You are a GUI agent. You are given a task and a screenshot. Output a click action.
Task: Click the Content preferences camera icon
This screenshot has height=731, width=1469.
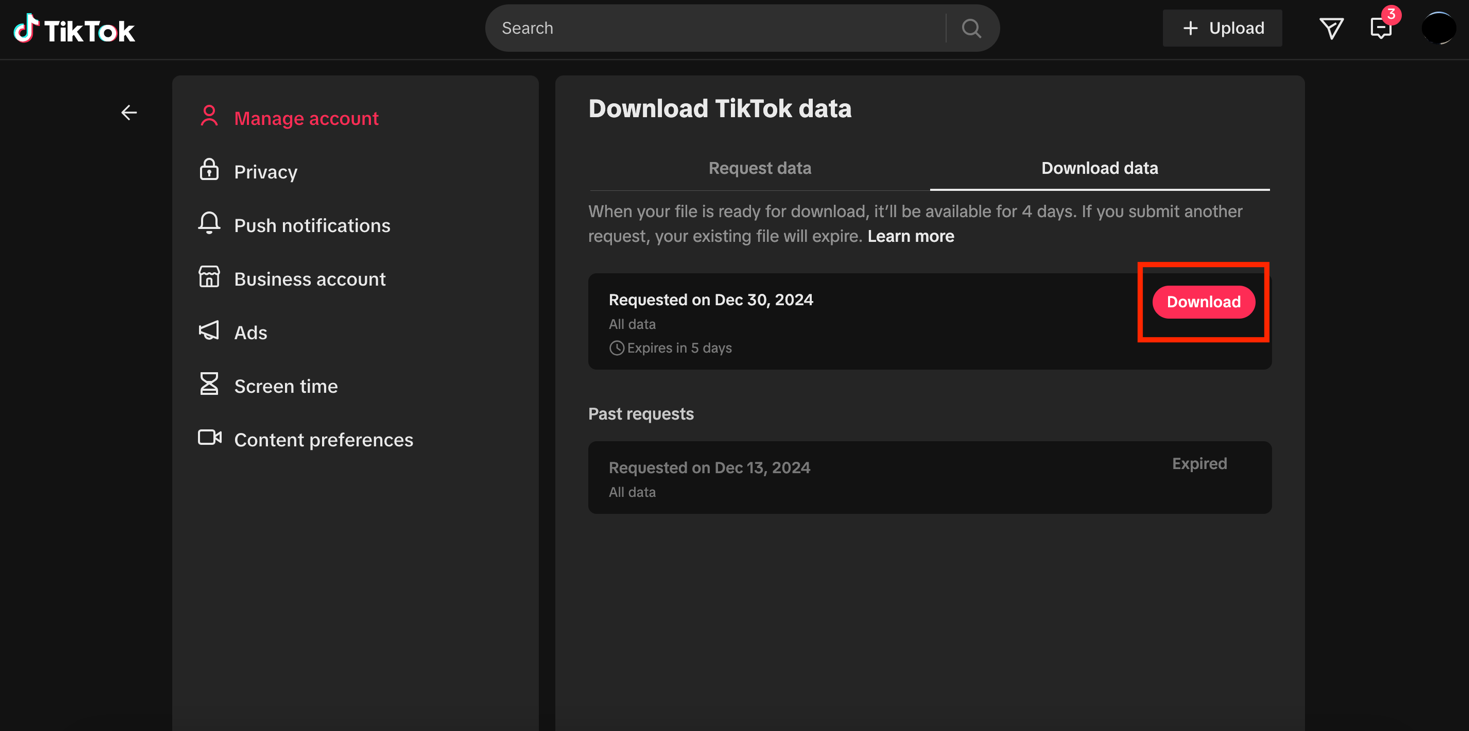coord(209,438)
